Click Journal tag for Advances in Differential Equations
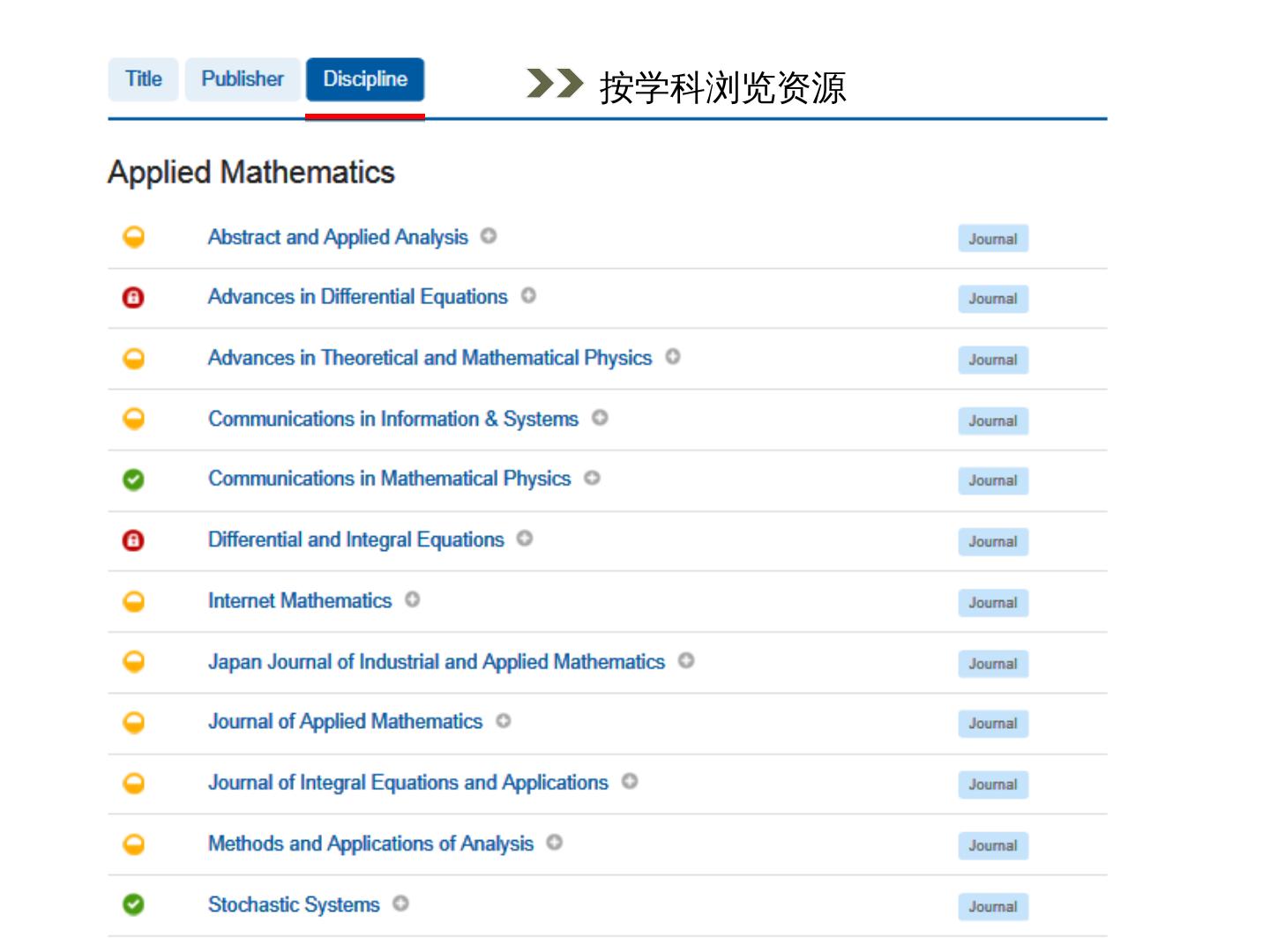1270x952 pixels. [993, 299]
